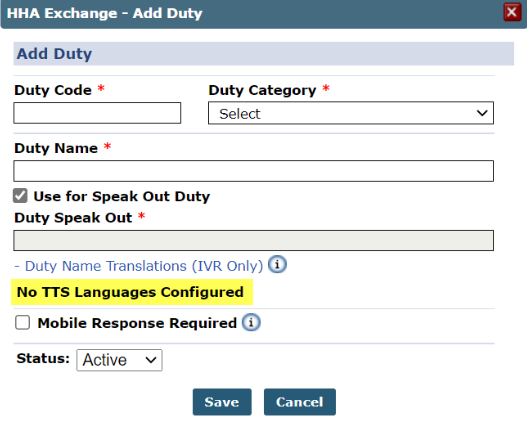Click the 'Use for Speak Out Duty' label text
The height and width of the screenshot is (445, 527).
pos(122,196)
